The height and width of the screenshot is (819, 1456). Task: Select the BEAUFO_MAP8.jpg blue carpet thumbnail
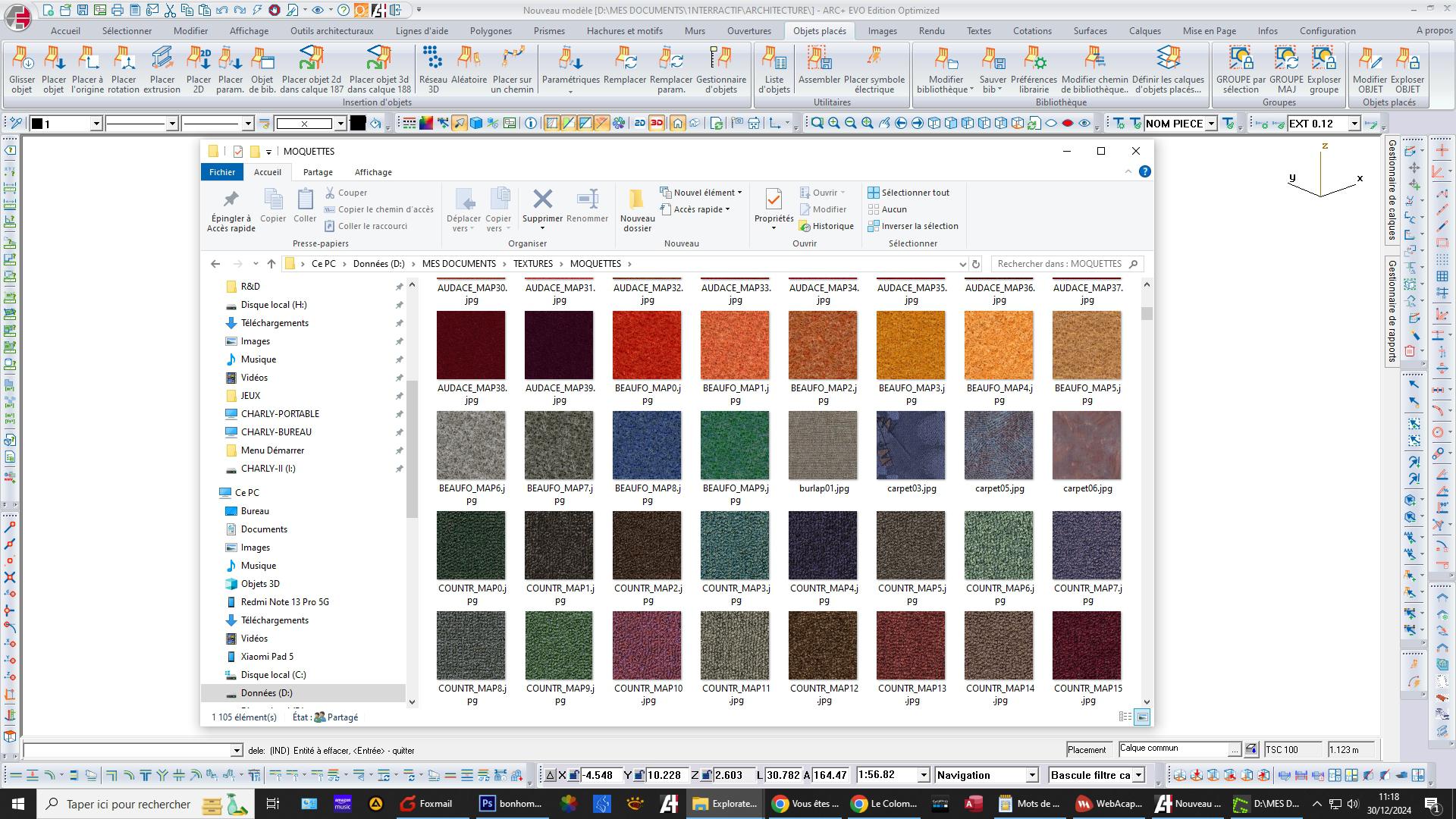coord(647,446)
